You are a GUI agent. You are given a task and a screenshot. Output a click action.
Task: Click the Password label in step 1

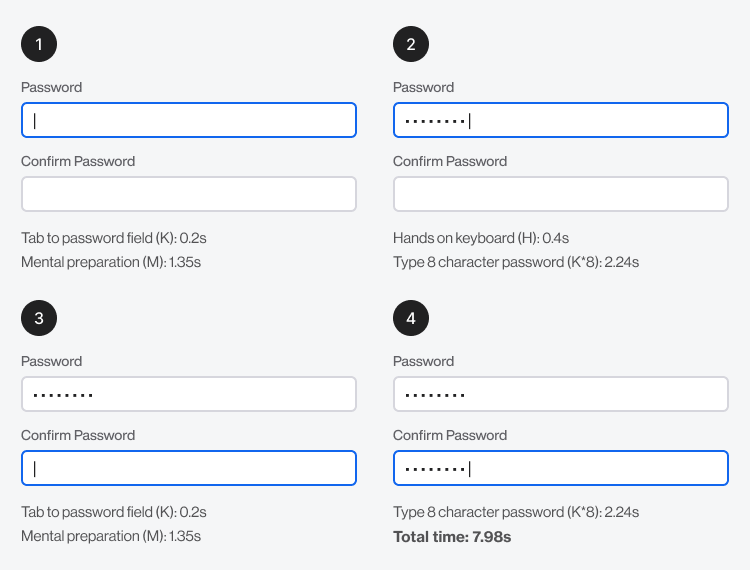[x=51, y=87]
